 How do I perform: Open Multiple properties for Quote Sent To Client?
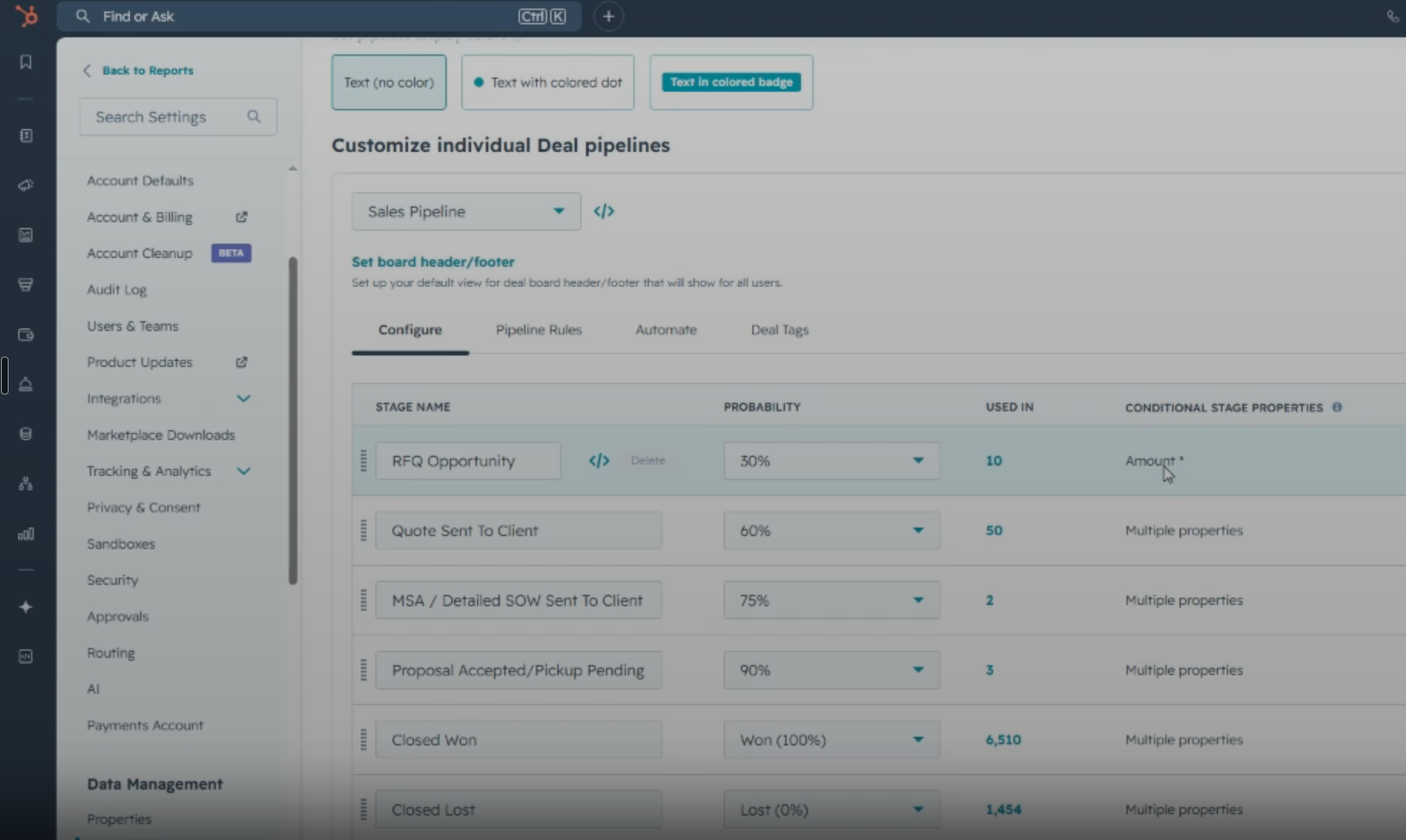tap(1184, 530)
